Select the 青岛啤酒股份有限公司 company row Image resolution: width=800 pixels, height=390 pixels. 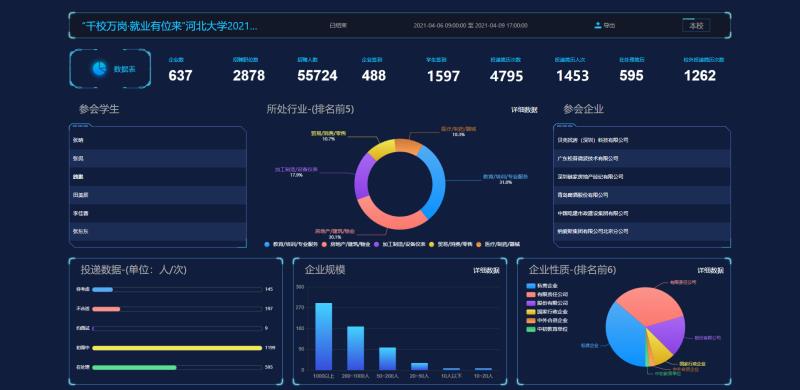(x=642, y=195)
